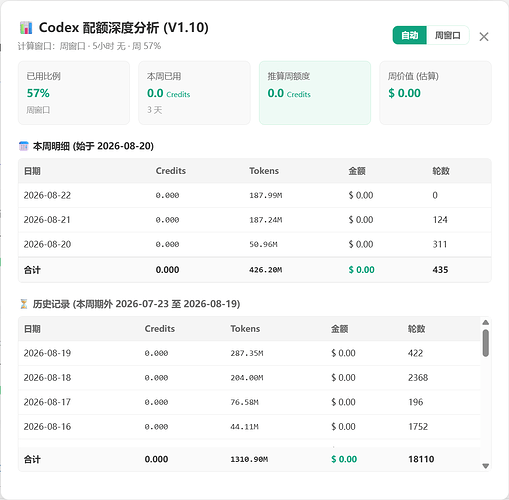The height and width of the screenshot is (500, 509).
Task: Click the 422 rounds value
Action: pos(415,353)
